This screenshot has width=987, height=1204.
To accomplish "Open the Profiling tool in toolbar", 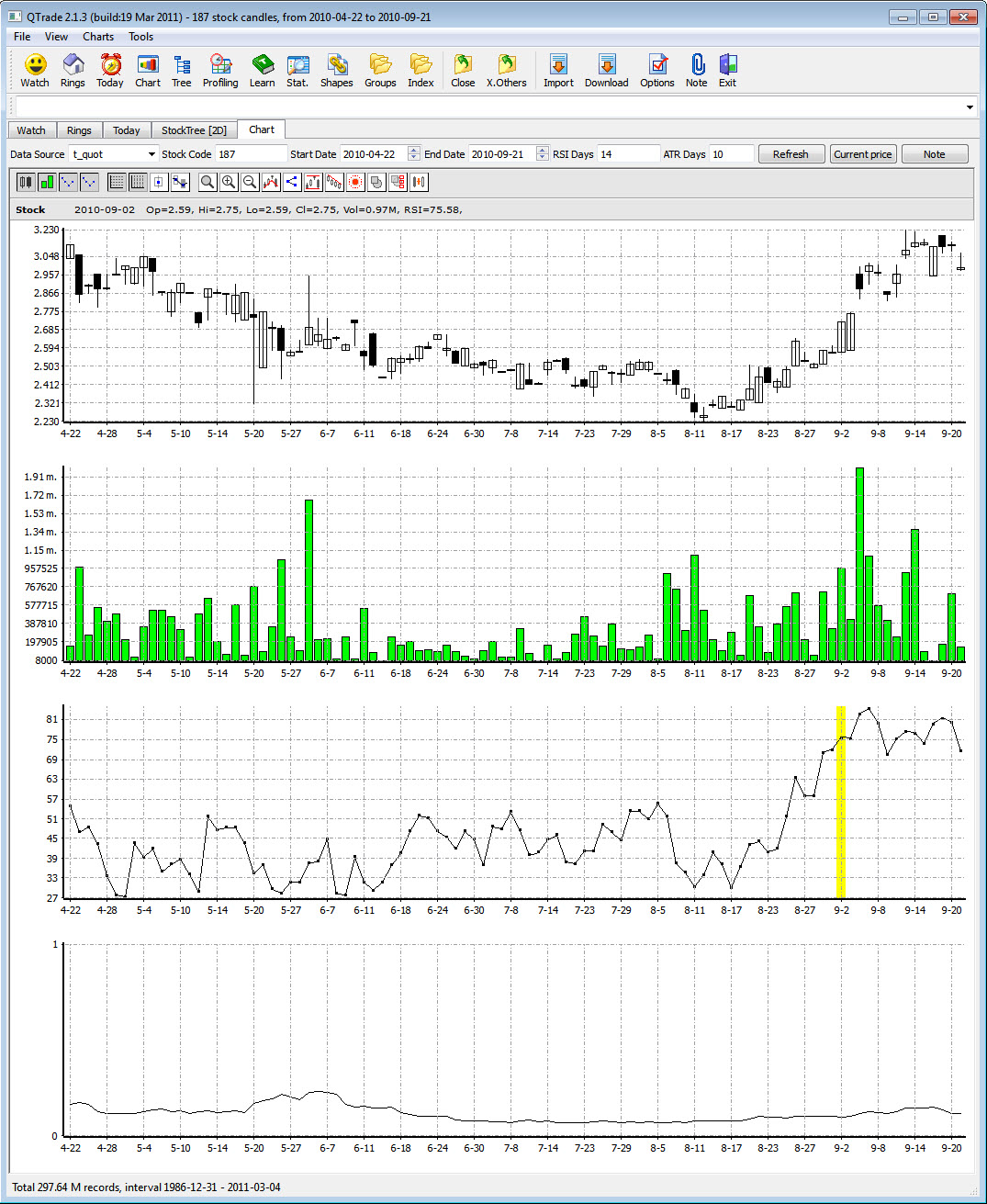I will (x=220, y=71).
